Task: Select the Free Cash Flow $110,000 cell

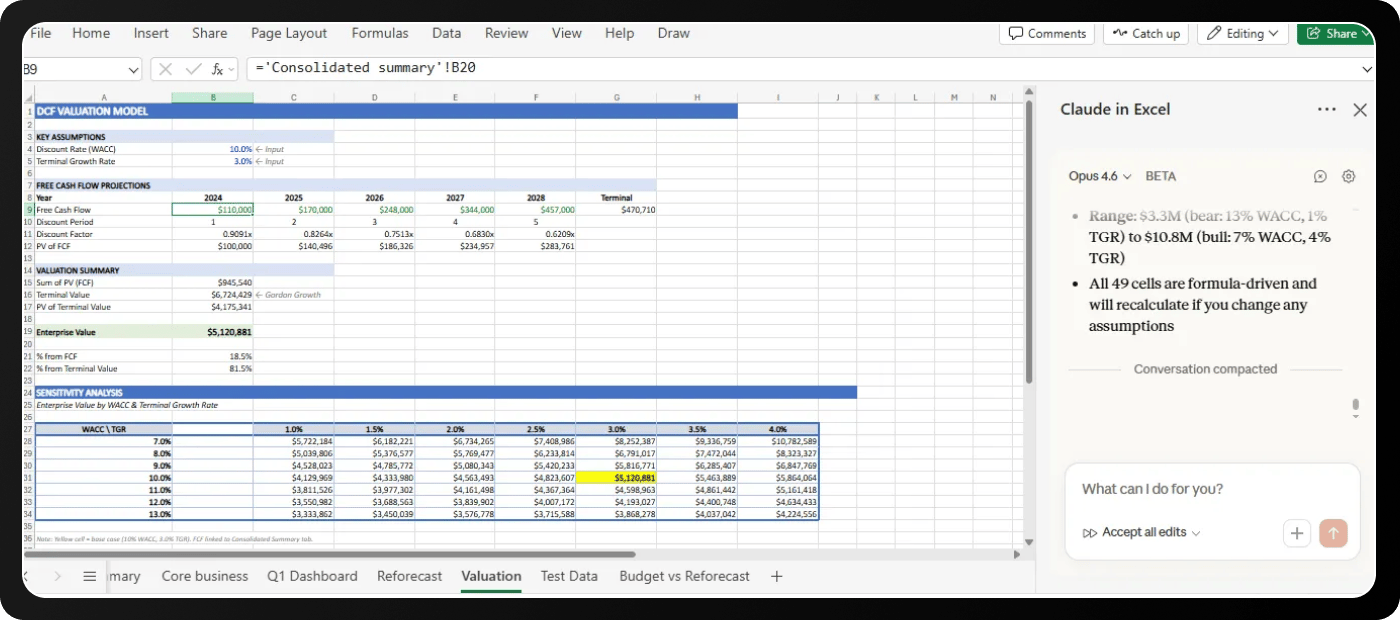Action: pyautogui.click(x=212, y=210)
